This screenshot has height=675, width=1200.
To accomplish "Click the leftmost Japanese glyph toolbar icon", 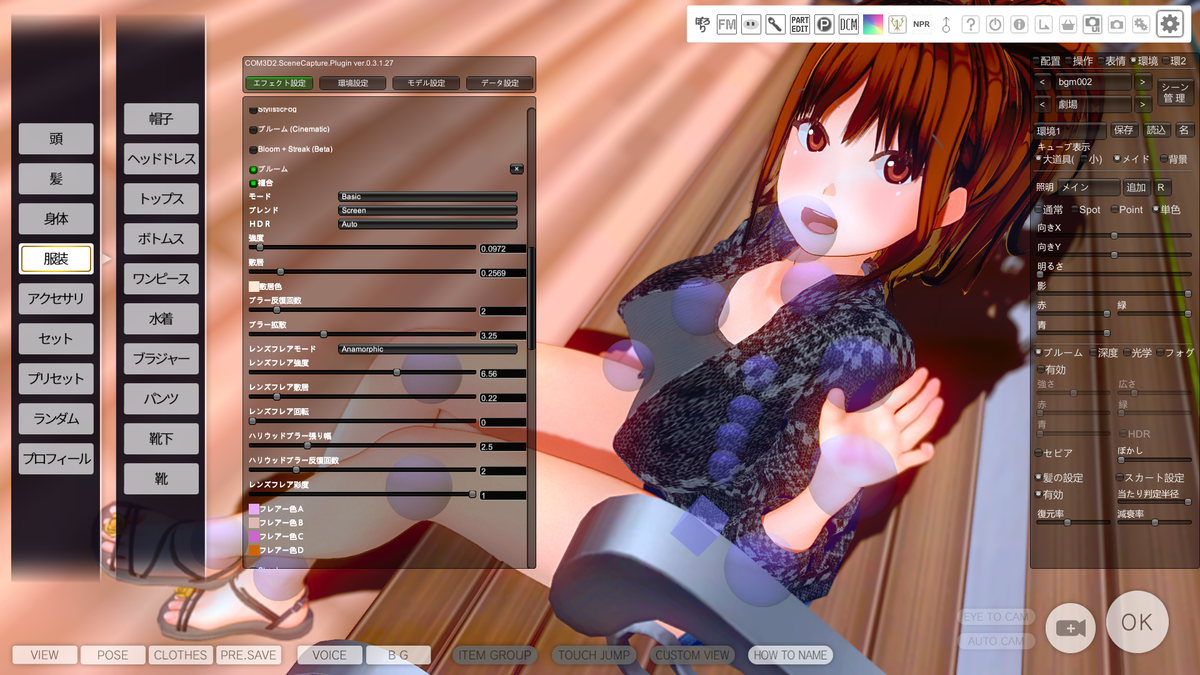I will click(703, 24).
